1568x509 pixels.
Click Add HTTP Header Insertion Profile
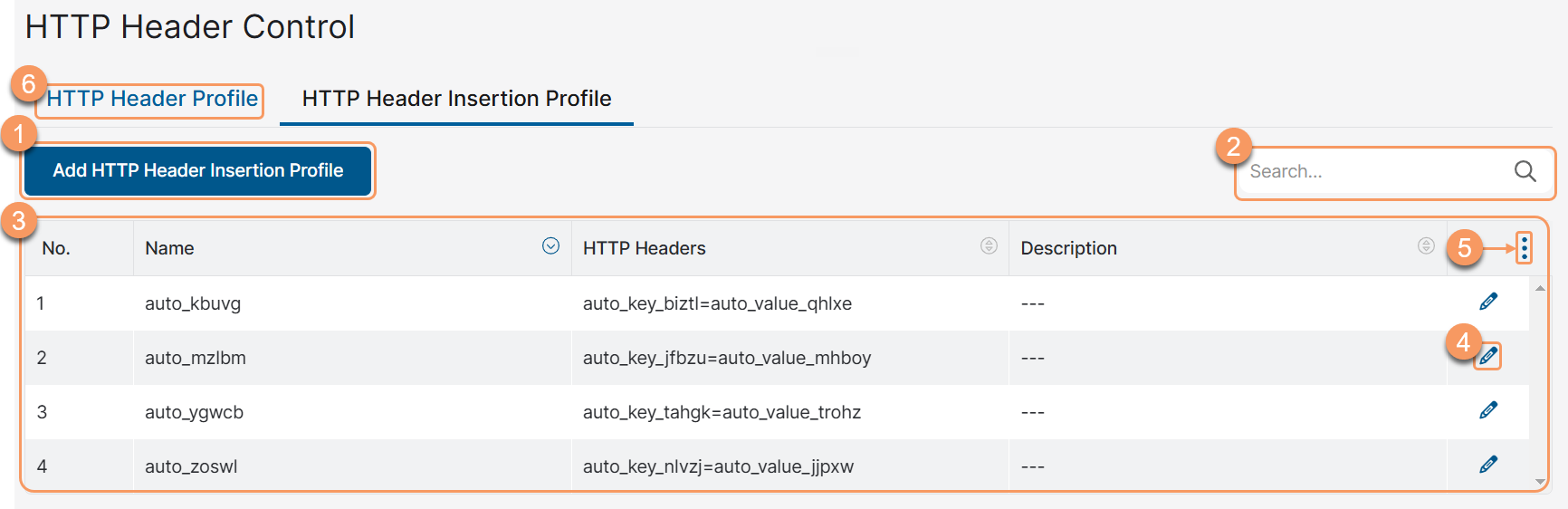tap(197, 170)
